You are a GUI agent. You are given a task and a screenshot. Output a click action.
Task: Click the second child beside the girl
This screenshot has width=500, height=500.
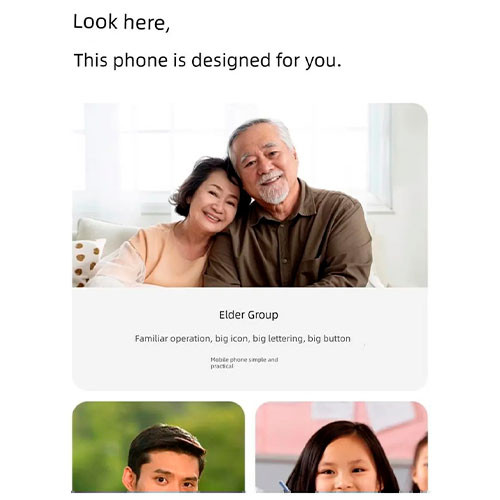420,463
